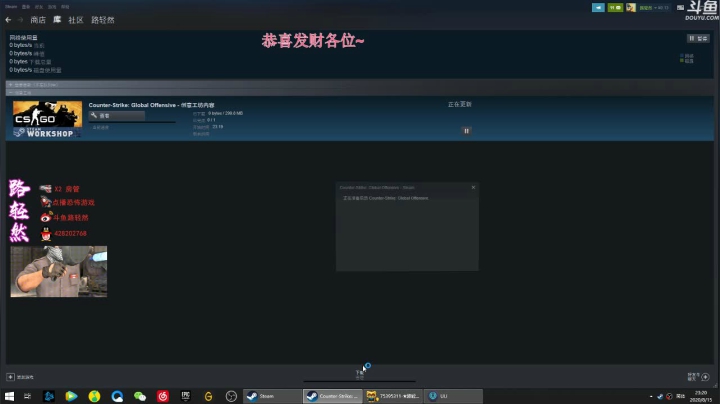Click the QQ penguin icon beside 428202768
This screenshot has height=404, width=720.
(x=46, y=234)
